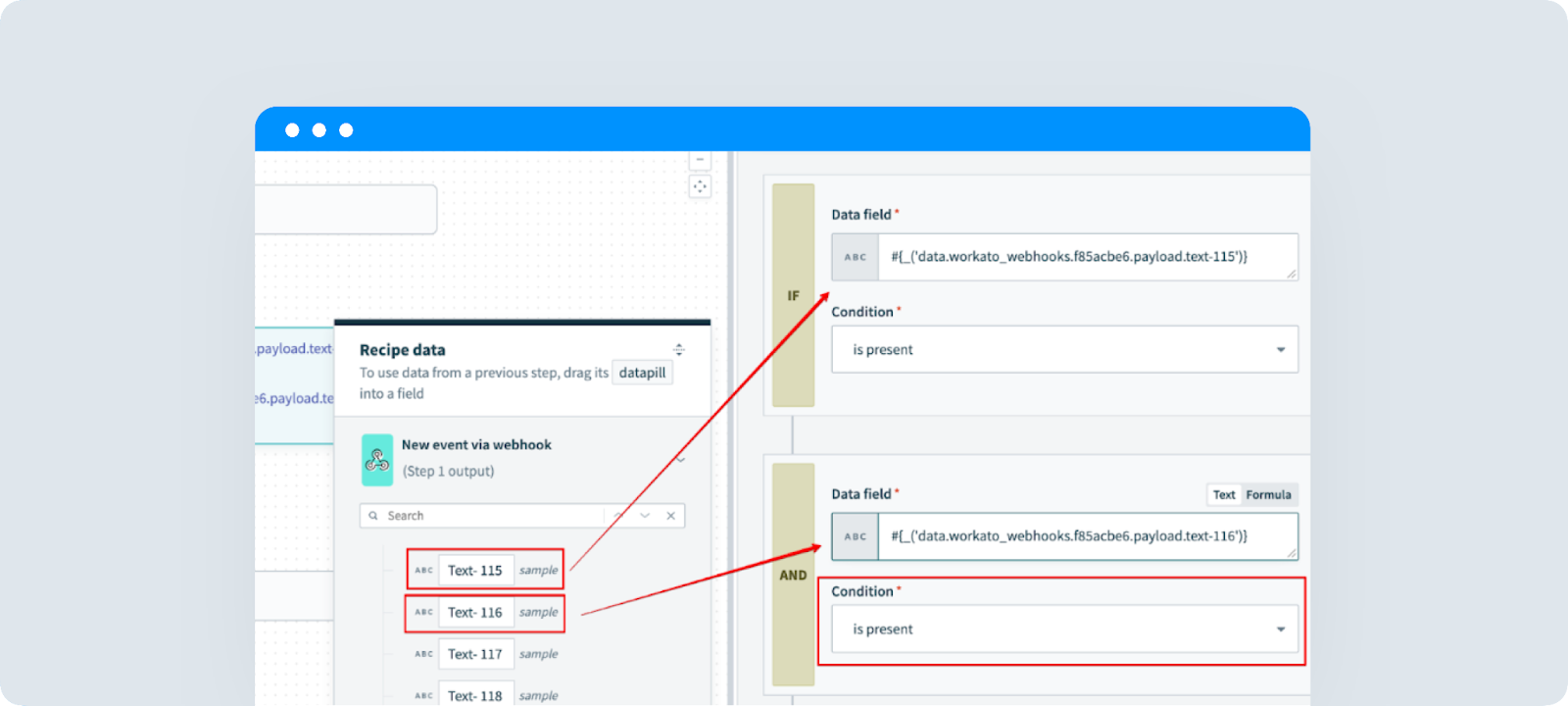1568x706 pixels.
Task: Select the Text- 118 datapill
Action: 475,696
